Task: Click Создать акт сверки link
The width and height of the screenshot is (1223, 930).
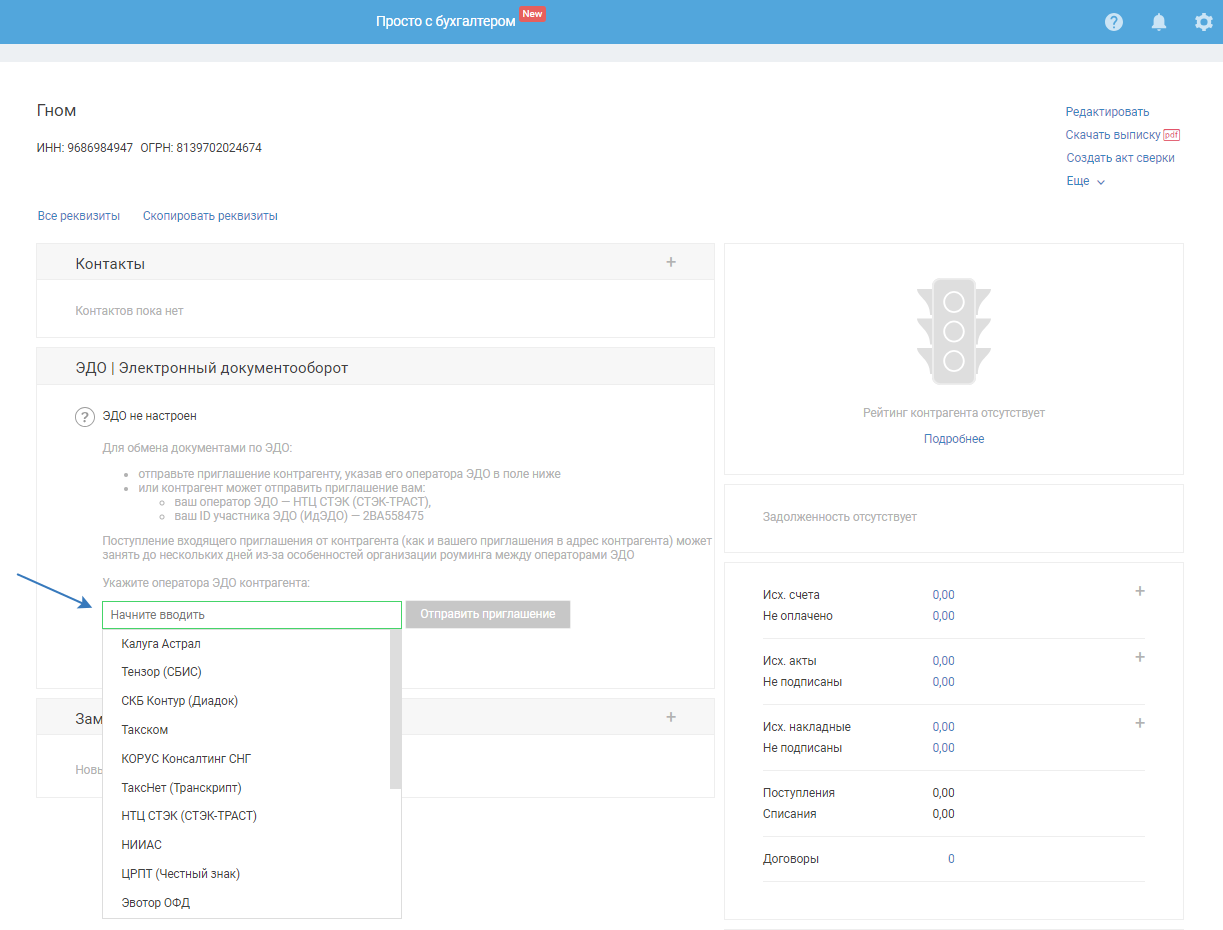Action: tap(1121, 158)
